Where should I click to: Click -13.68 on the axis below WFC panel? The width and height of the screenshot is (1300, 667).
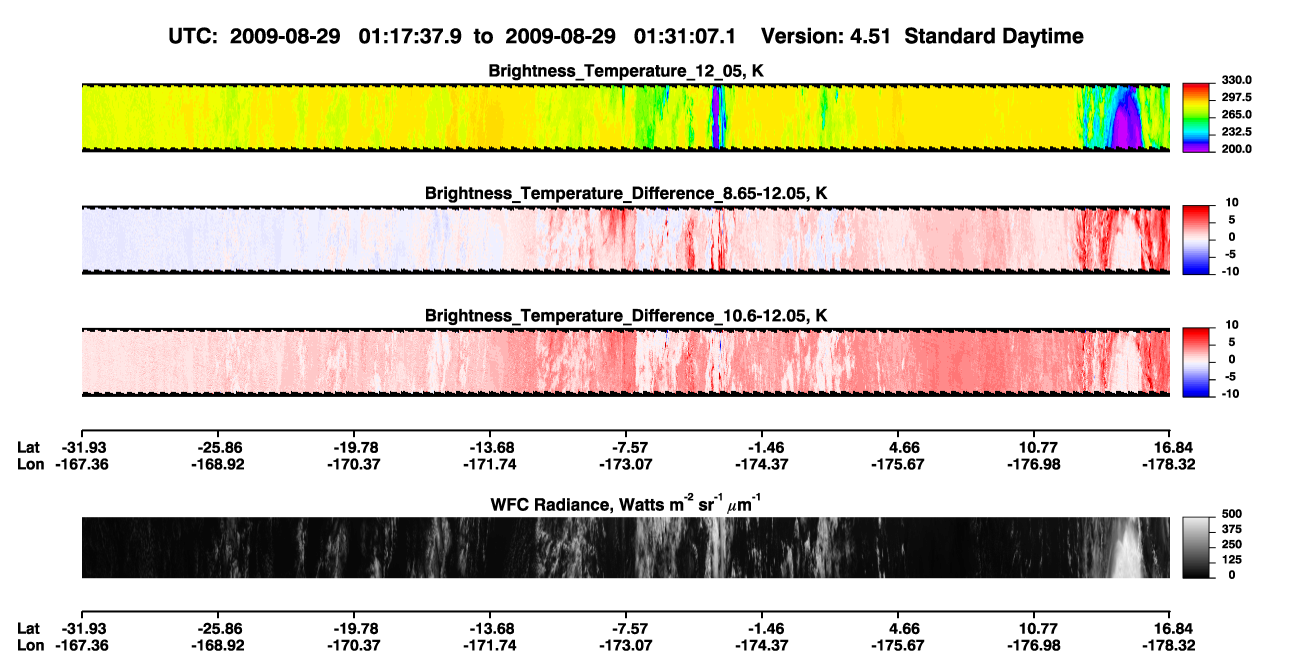pyautogui.click(x=490, y=629)
